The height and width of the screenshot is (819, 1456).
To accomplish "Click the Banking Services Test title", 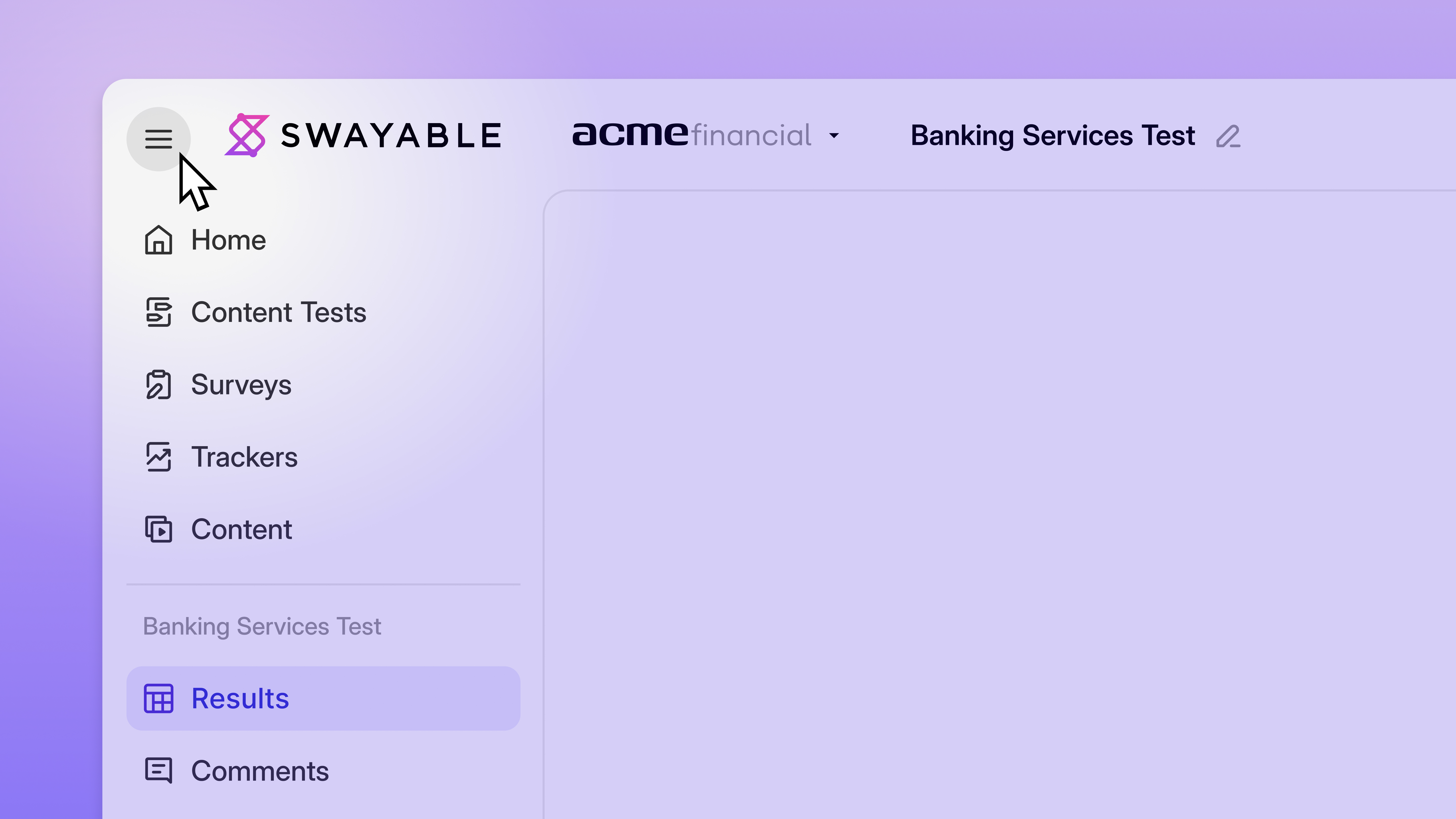I will [x=1052, y=136].
